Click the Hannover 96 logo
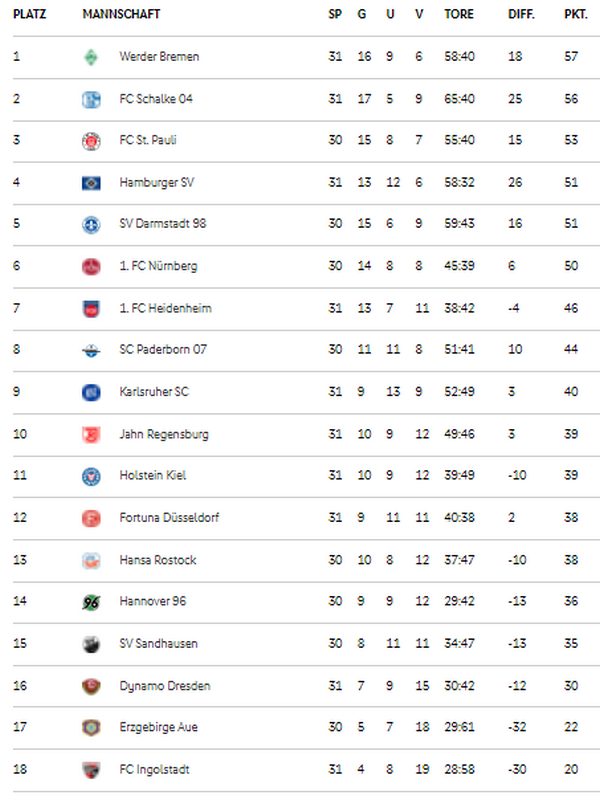600x800 pixels. click(x=91, y=603)
